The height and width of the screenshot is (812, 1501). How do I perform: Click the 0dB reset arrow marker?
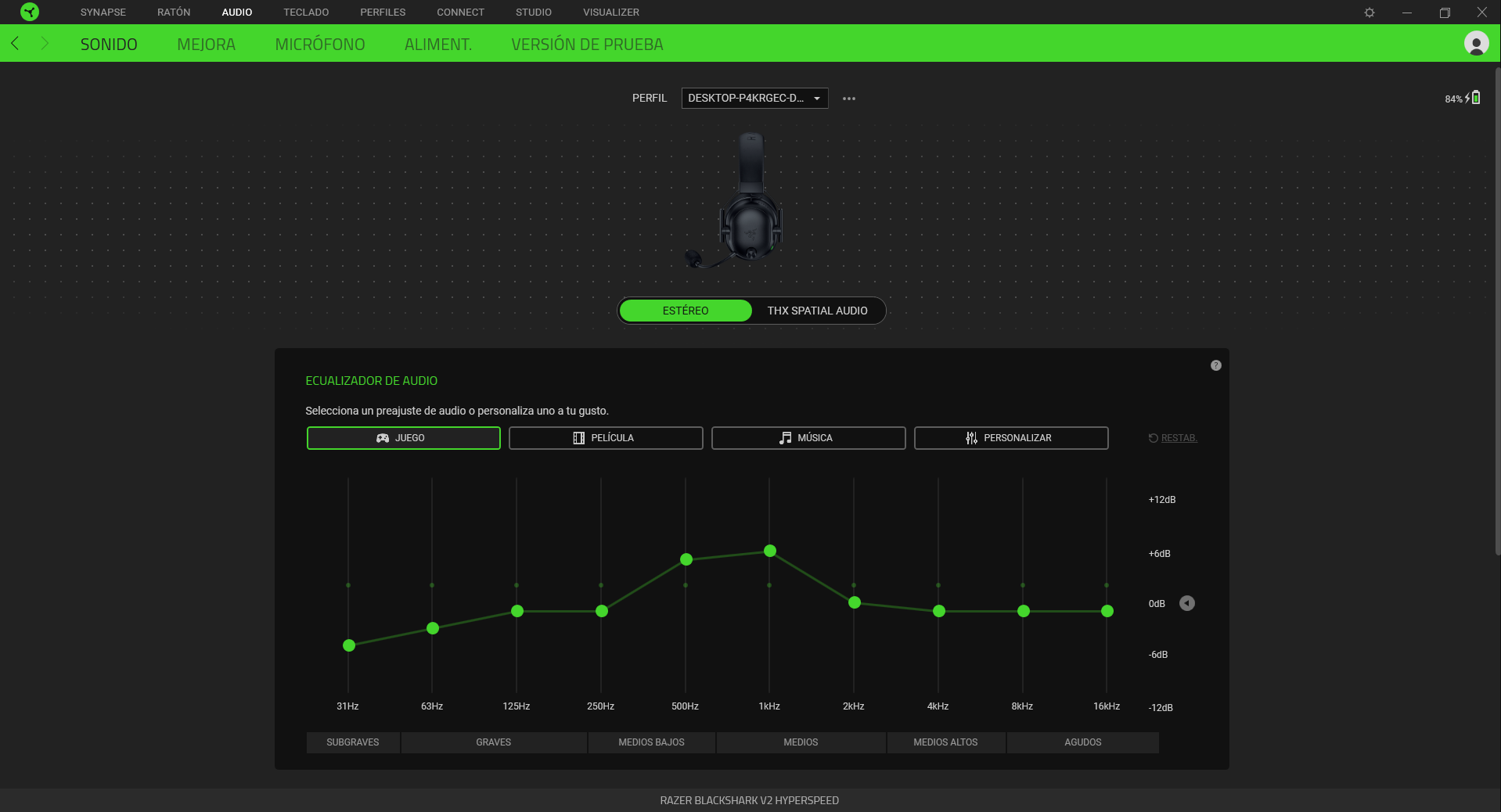[x=1187, y=603]
